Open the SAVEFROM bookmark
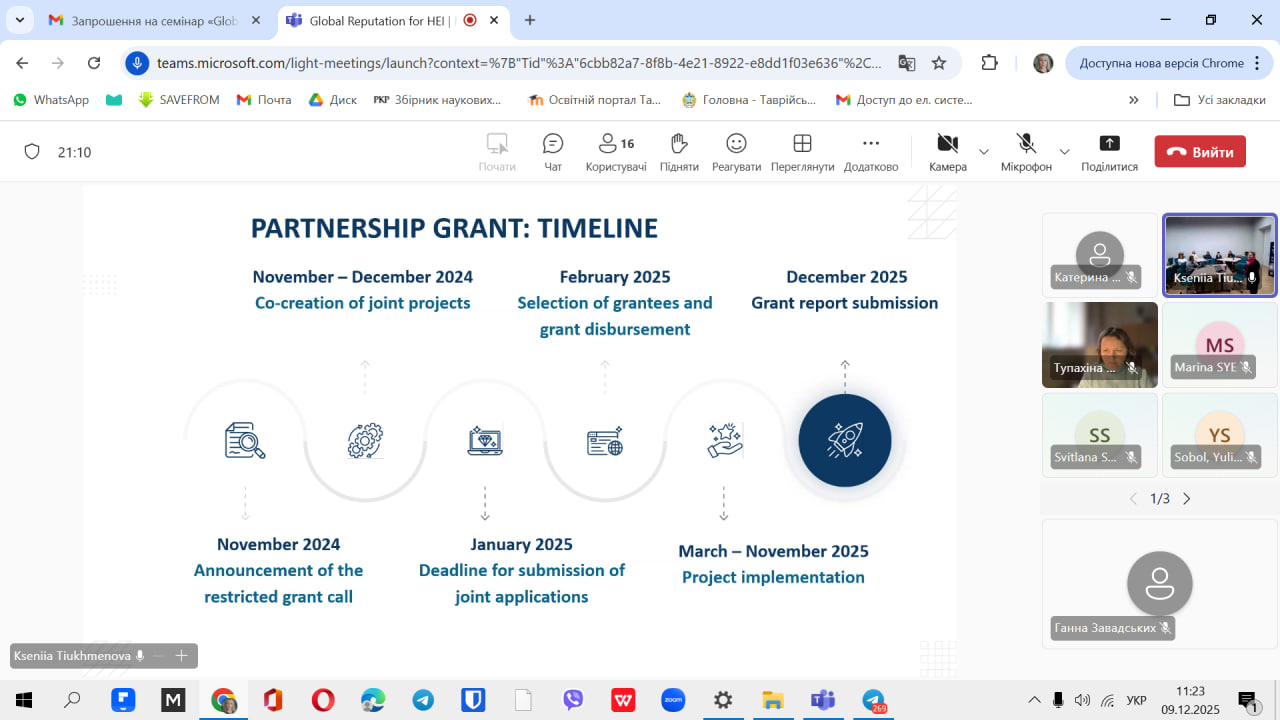 179,100
